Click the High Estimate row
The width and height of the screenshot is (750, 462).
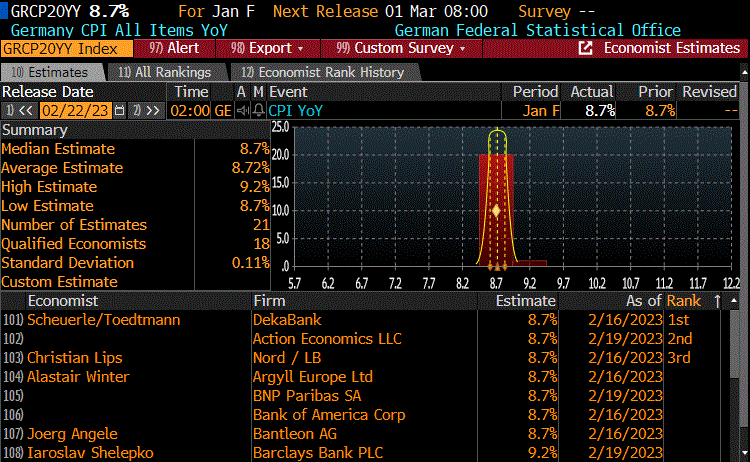click(135, 187)
